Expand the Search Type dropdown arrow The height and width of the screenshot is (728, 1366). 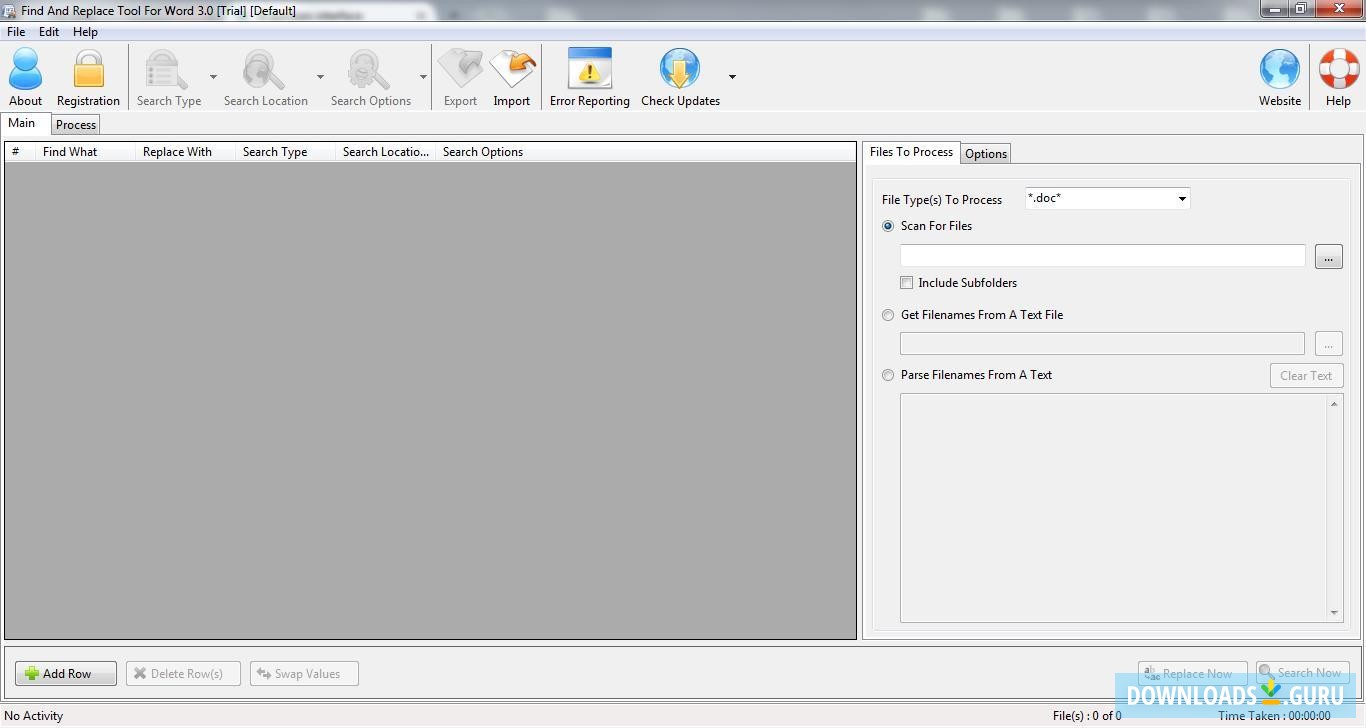click(x=213, y=76)
